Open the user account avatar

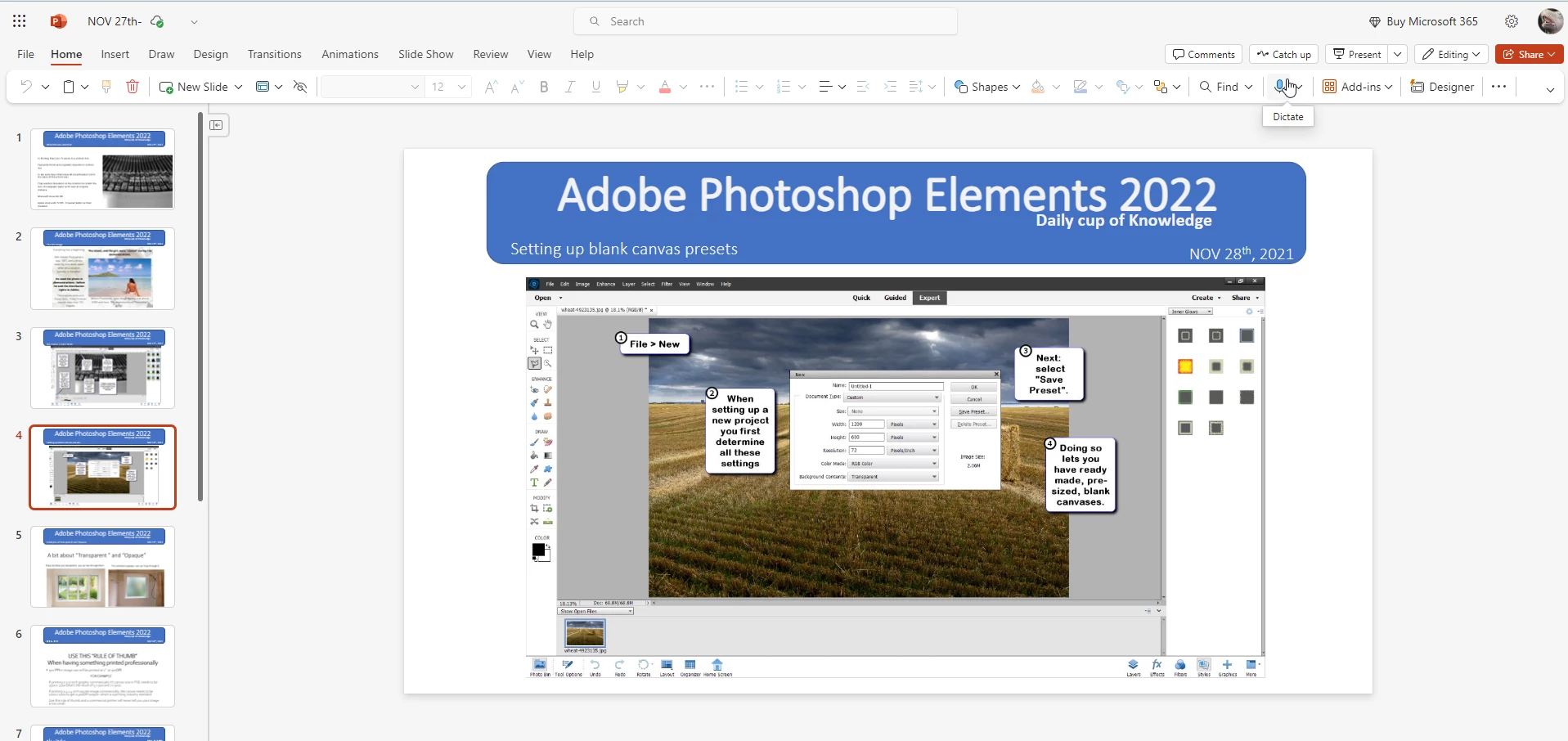[1550, 21]
